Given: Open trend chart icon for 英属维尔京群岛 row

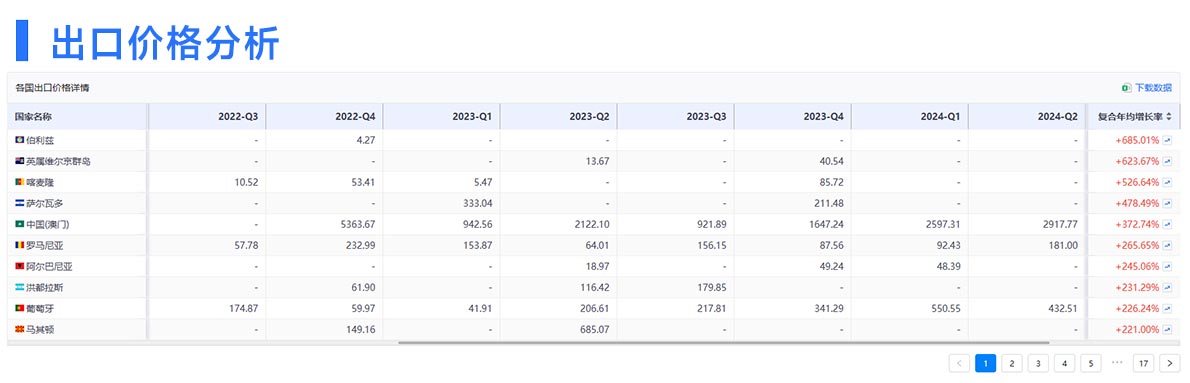Looking at the screenshot, I should (1168, 162).
